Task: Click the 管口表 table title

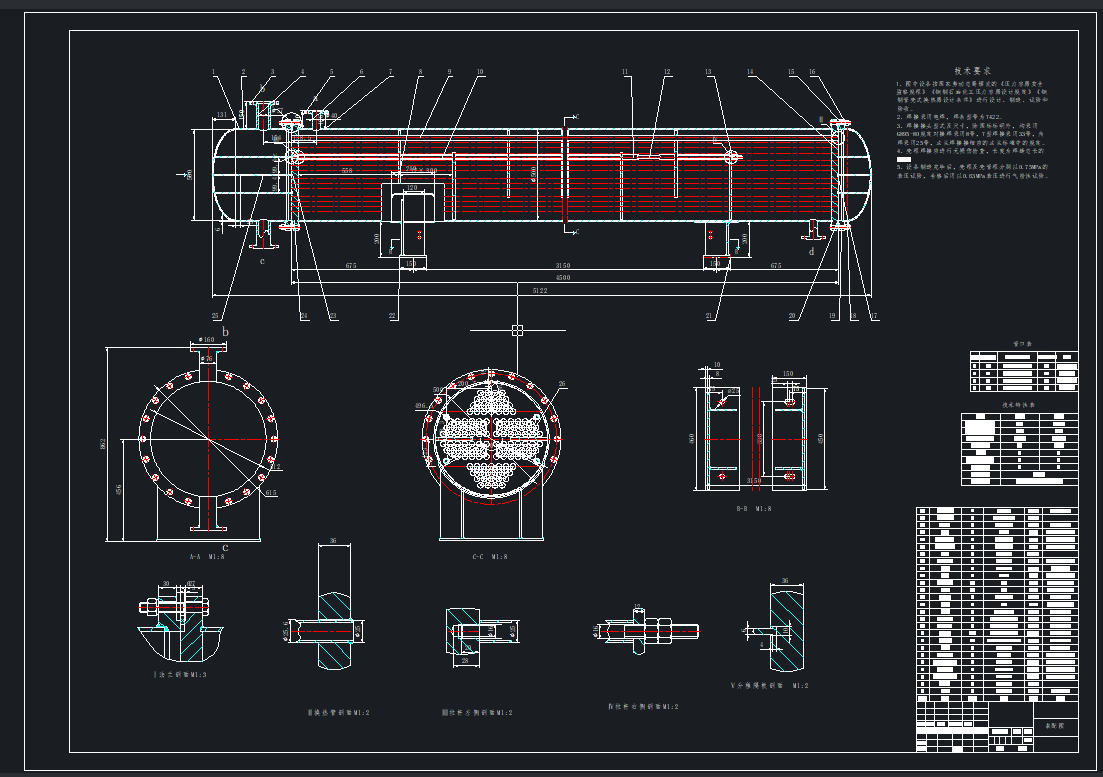Action: click(1022, 345)
